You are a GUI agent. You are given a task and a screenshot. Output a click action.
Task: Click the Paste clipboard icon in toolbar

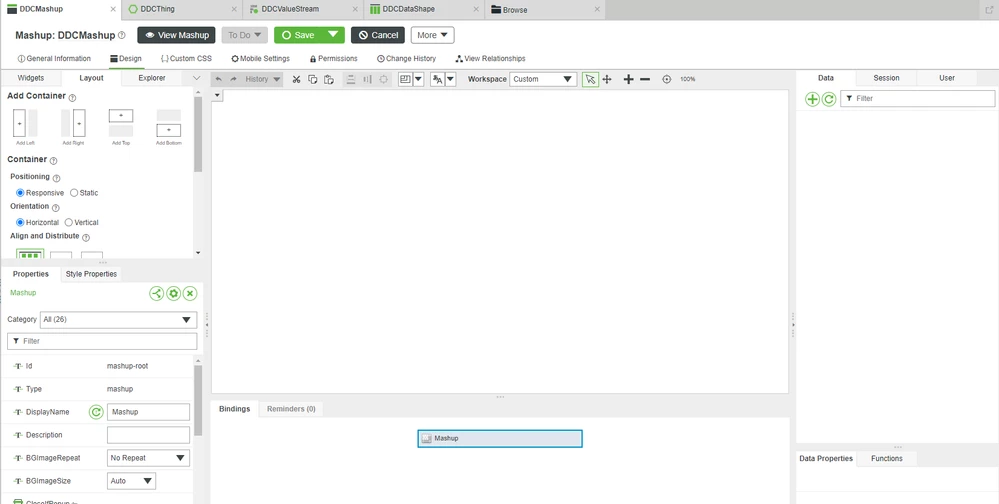coord(329,80)
